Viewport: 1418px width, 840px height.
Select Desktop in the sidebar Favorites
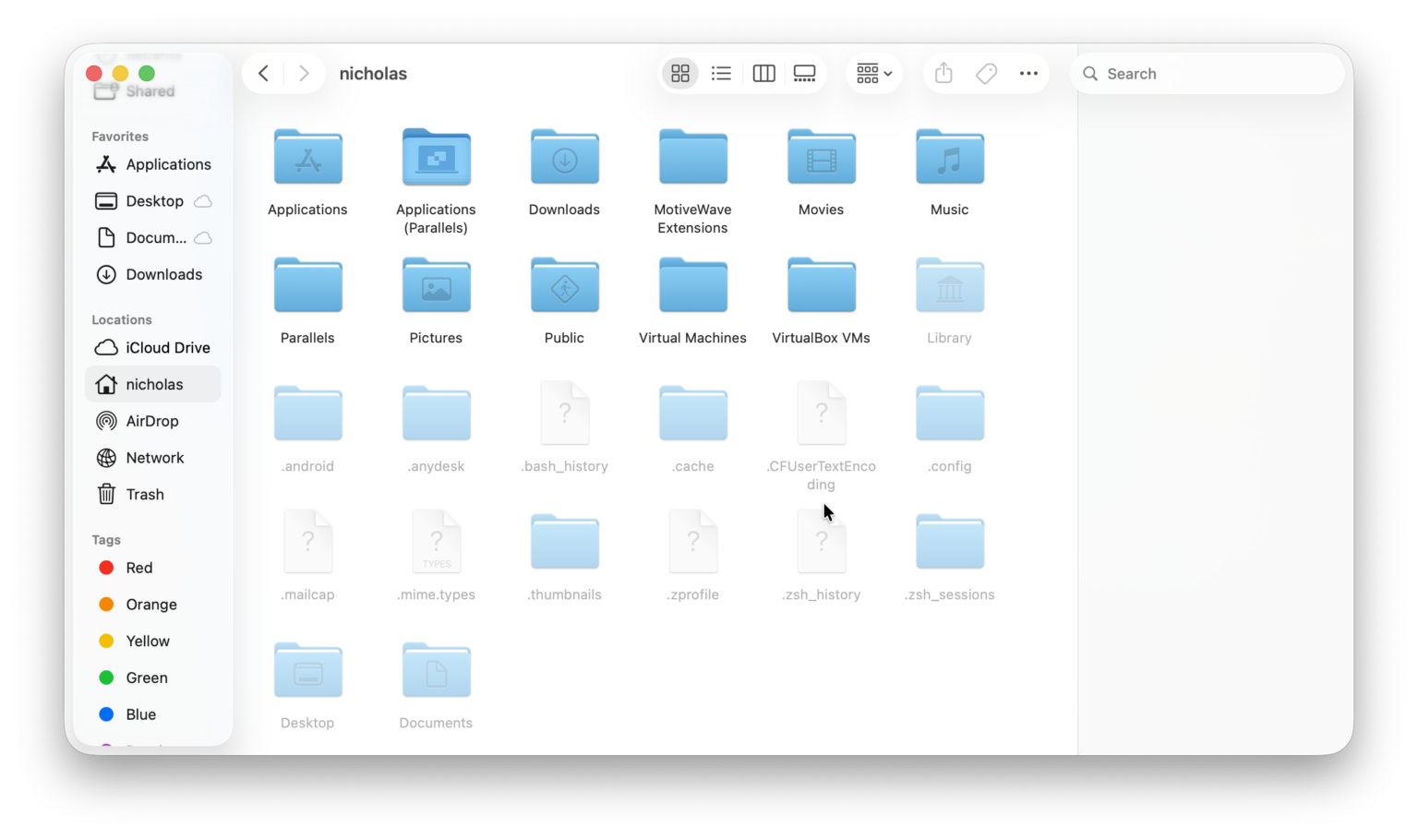pyautogui.click(x=153, y=201)
